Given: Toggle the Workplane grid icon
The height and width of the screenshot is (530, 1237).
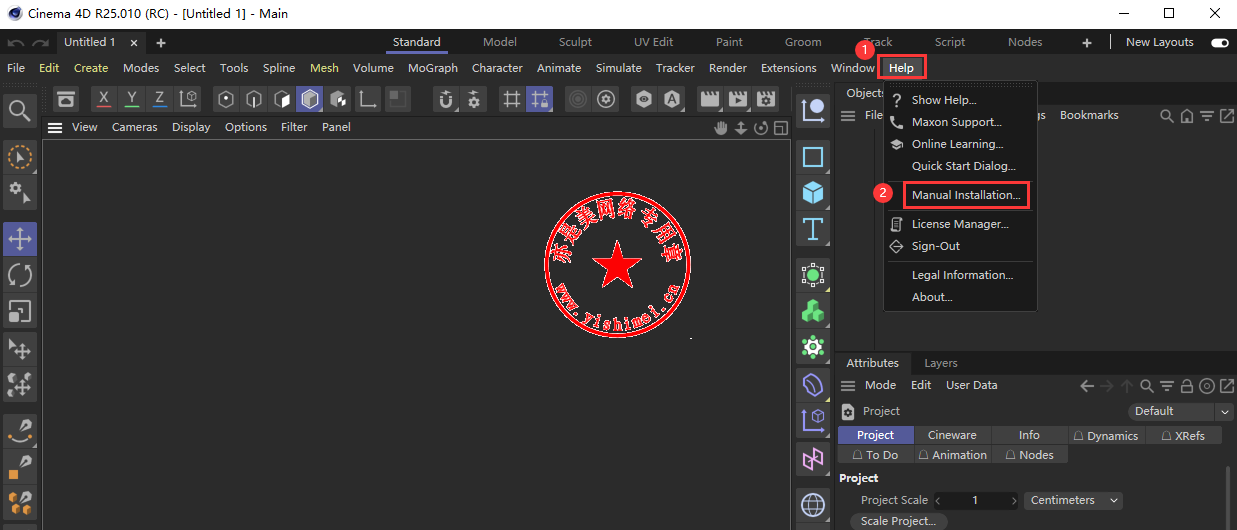Looking at the screenshot, I should tap(512, 99).
